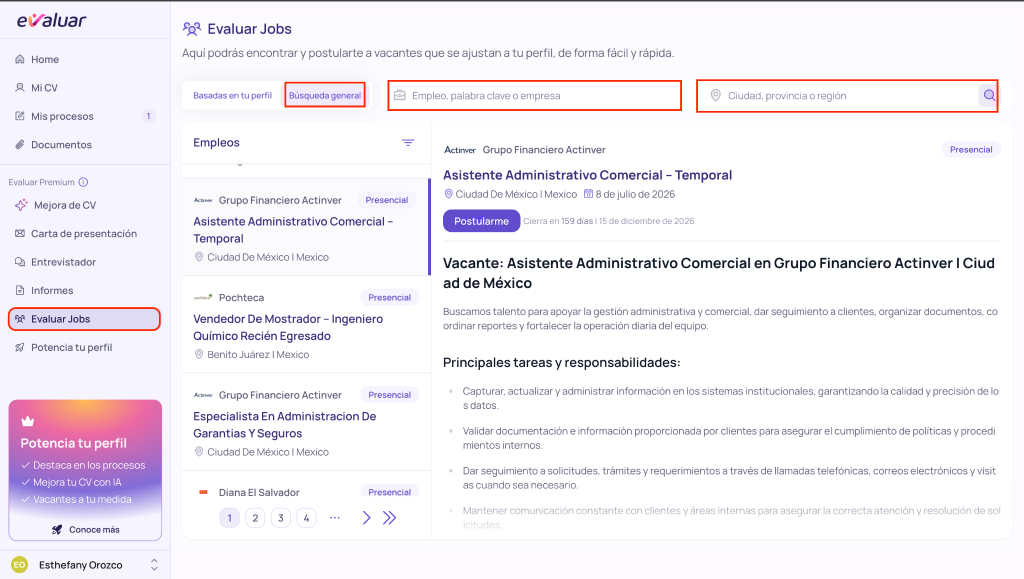Click Pochteca company logo in list

203,298
